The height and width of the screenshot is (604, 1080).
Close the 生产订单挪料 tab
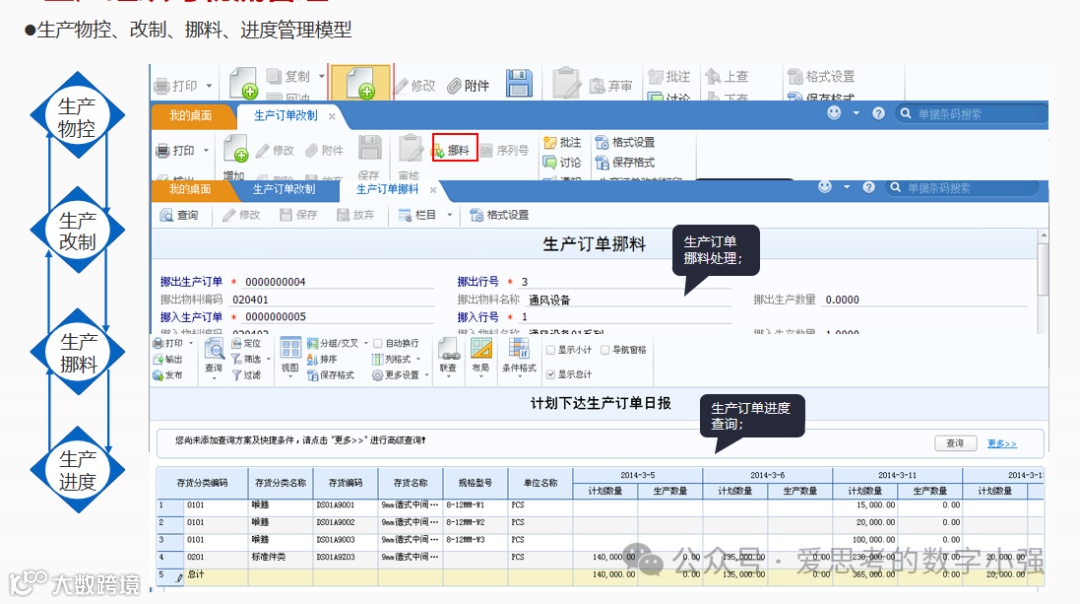433,190
